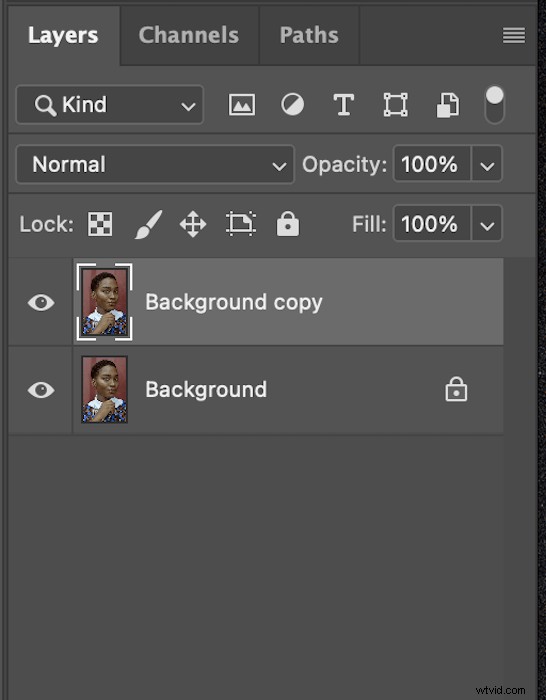The height and width of the screenshot is (700, 546).
Task: Expand the Opacity slider arrow
Action: coord(487,164)
